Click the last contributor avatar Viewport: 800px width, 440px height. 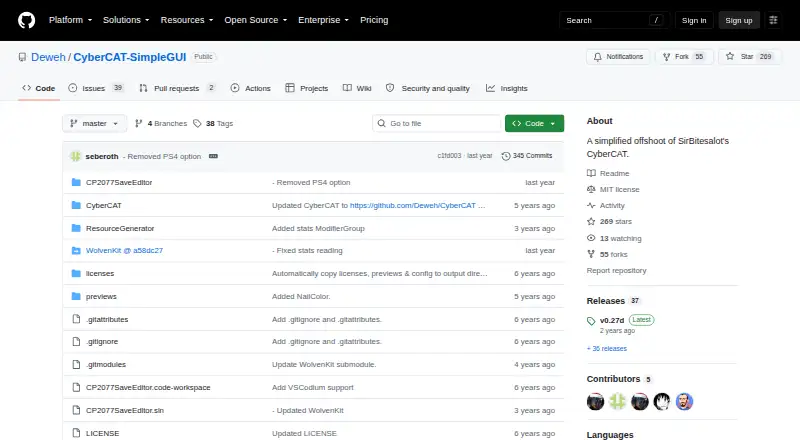pyautogui.click(x=684, y=402)
